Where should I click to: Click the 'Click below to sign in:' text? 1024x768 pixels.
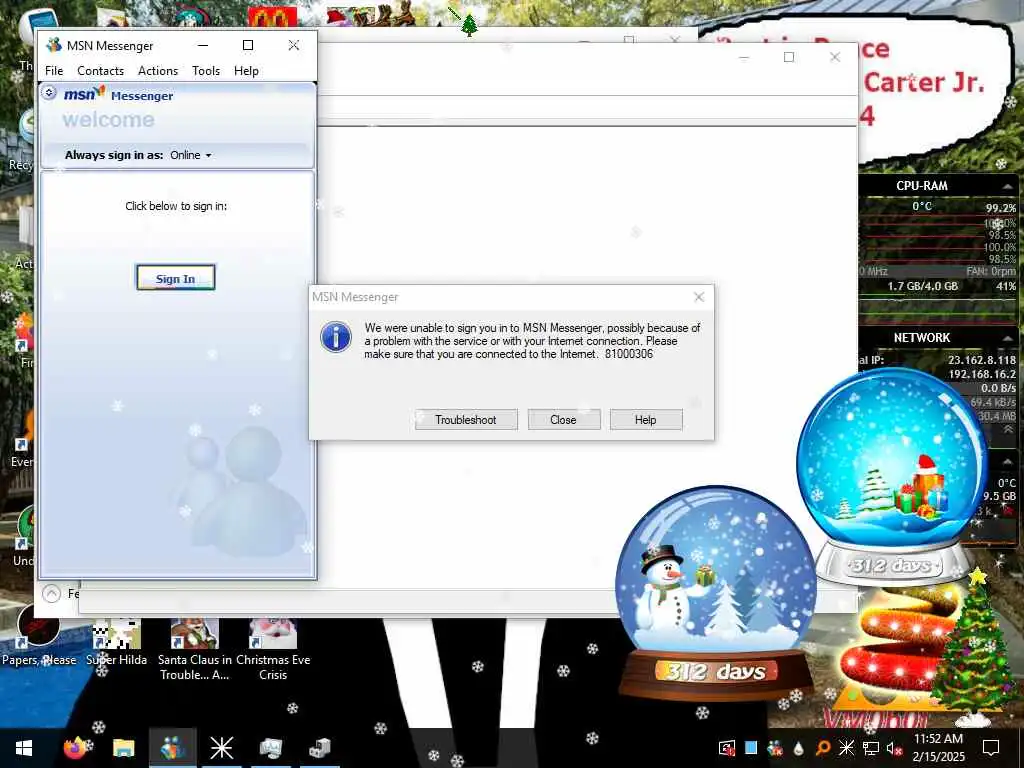(176, 206)
